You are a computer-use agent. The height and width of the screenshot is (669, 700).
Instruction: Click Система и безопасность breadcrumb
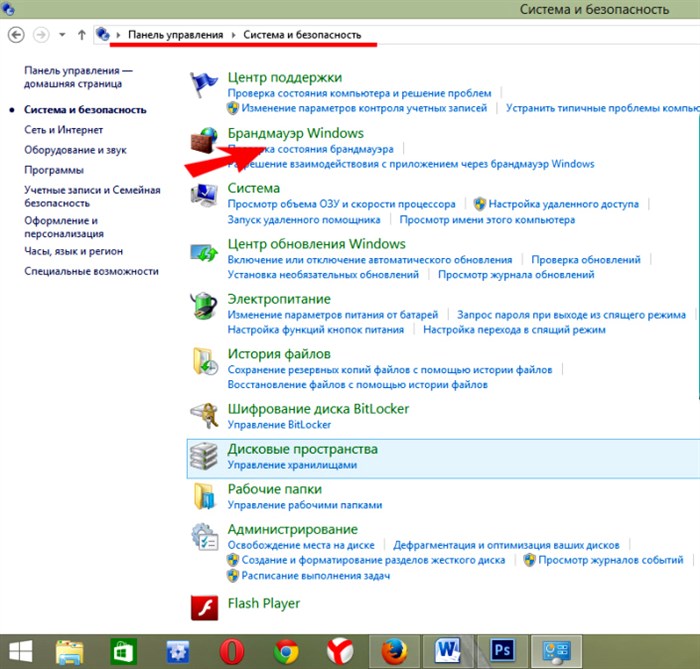(x=302, y=35)
